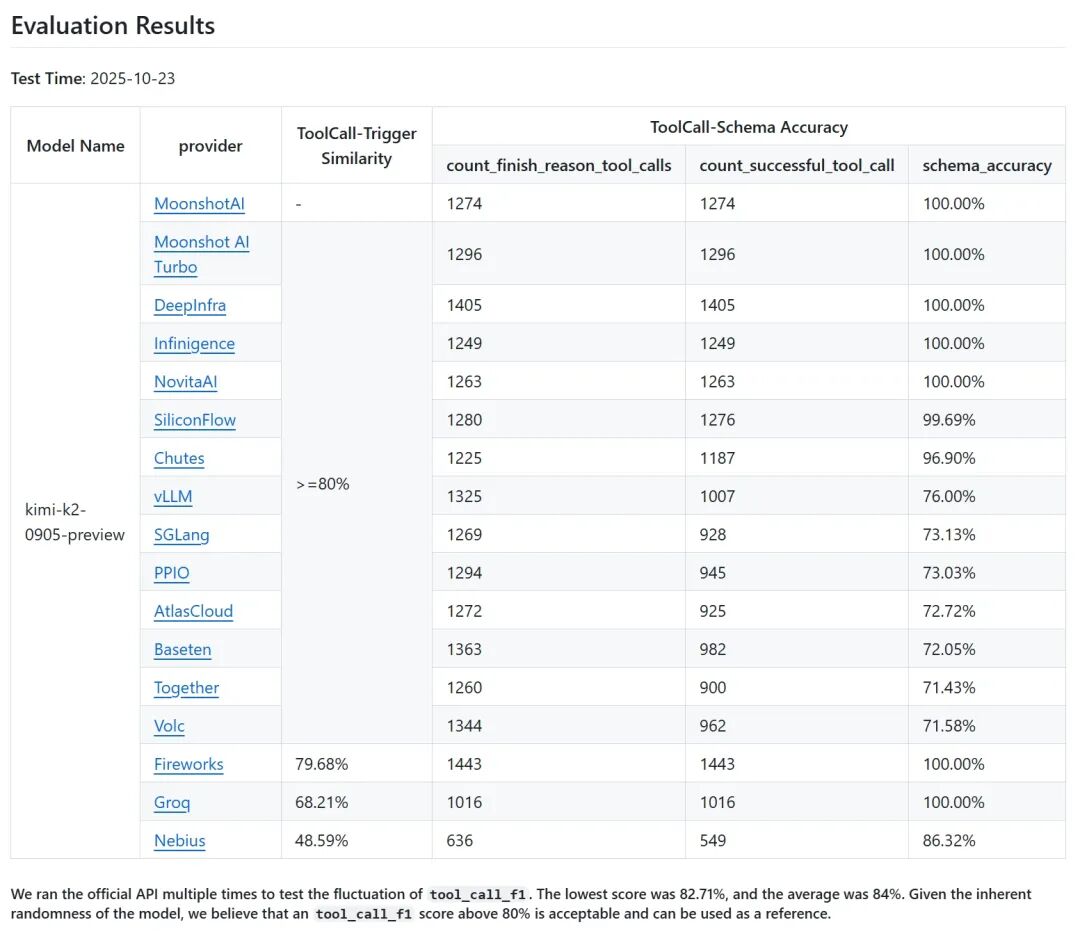Open the SiliconFlow provider link
Image resolution: width=1080 pixels, height=936 pixels.
tap(195, 420)
